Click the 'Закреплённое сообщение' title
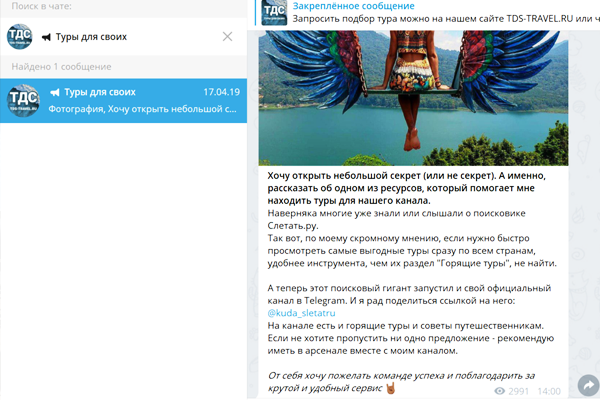This screenshot has width=600, height=400. click(354, 6)
